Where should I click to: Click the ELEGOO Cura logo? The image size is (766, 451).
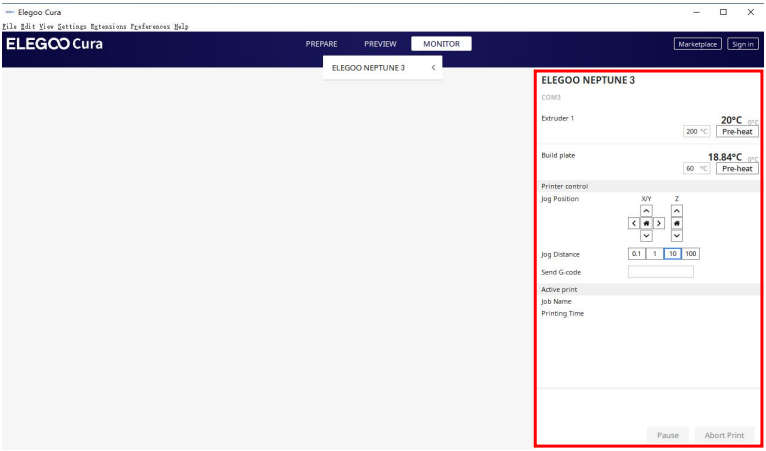click(54, 44)
